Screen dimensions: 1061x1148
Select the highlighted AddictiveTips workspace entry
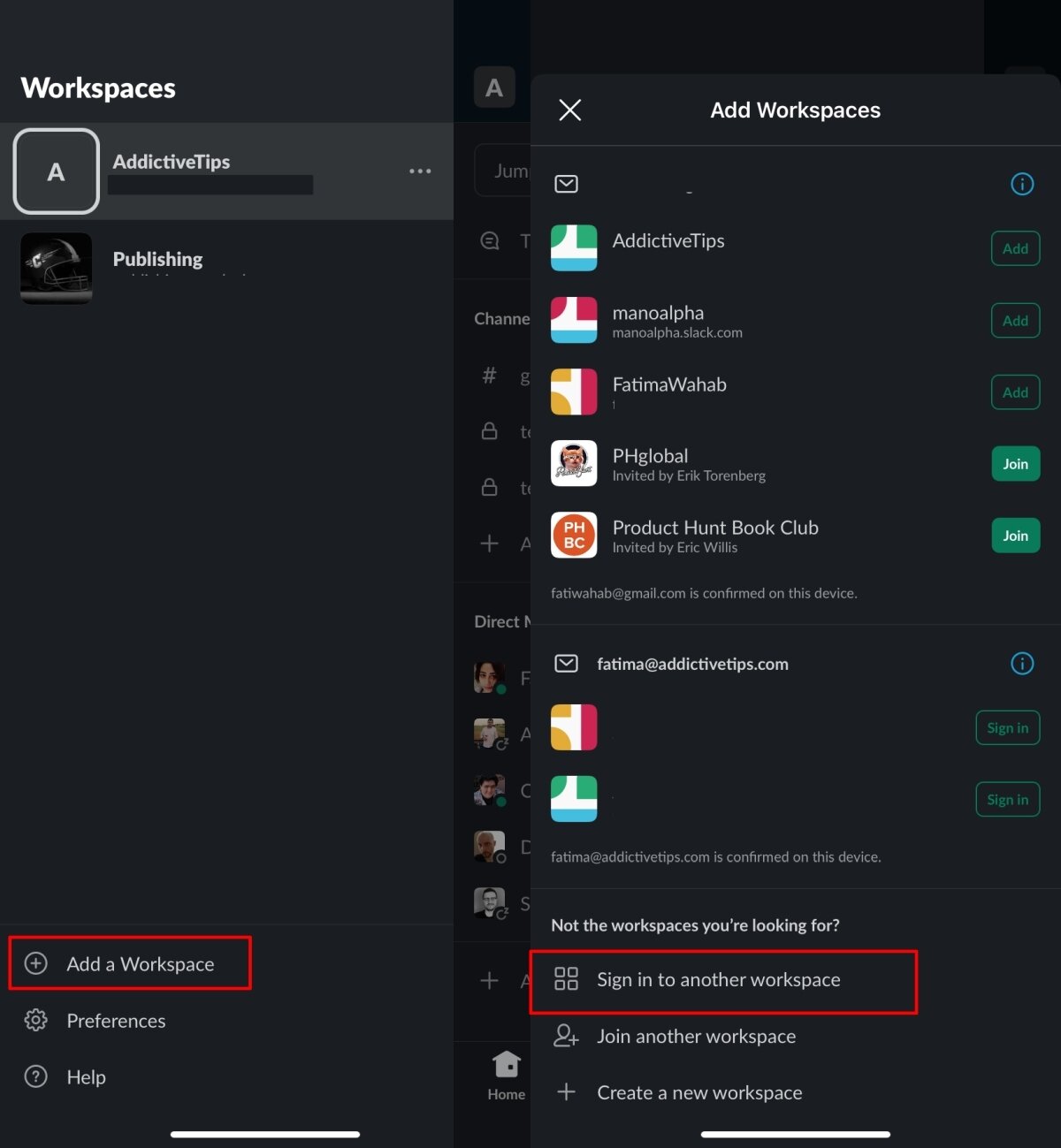pyautogui.click(x=226, y=171)
